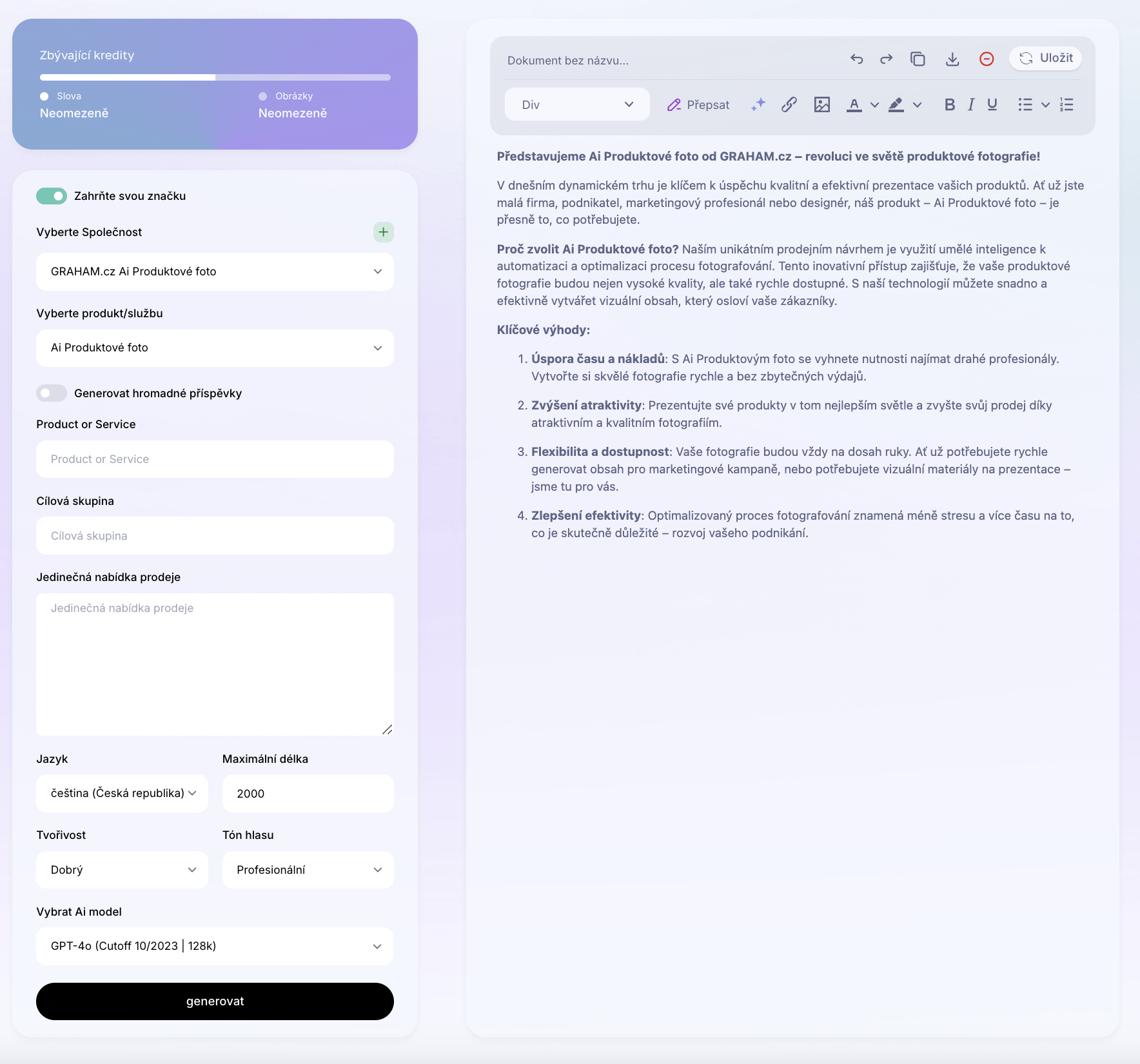
Task: Click the Obrázky Neomezeně credit label
Action: [293, 105]
